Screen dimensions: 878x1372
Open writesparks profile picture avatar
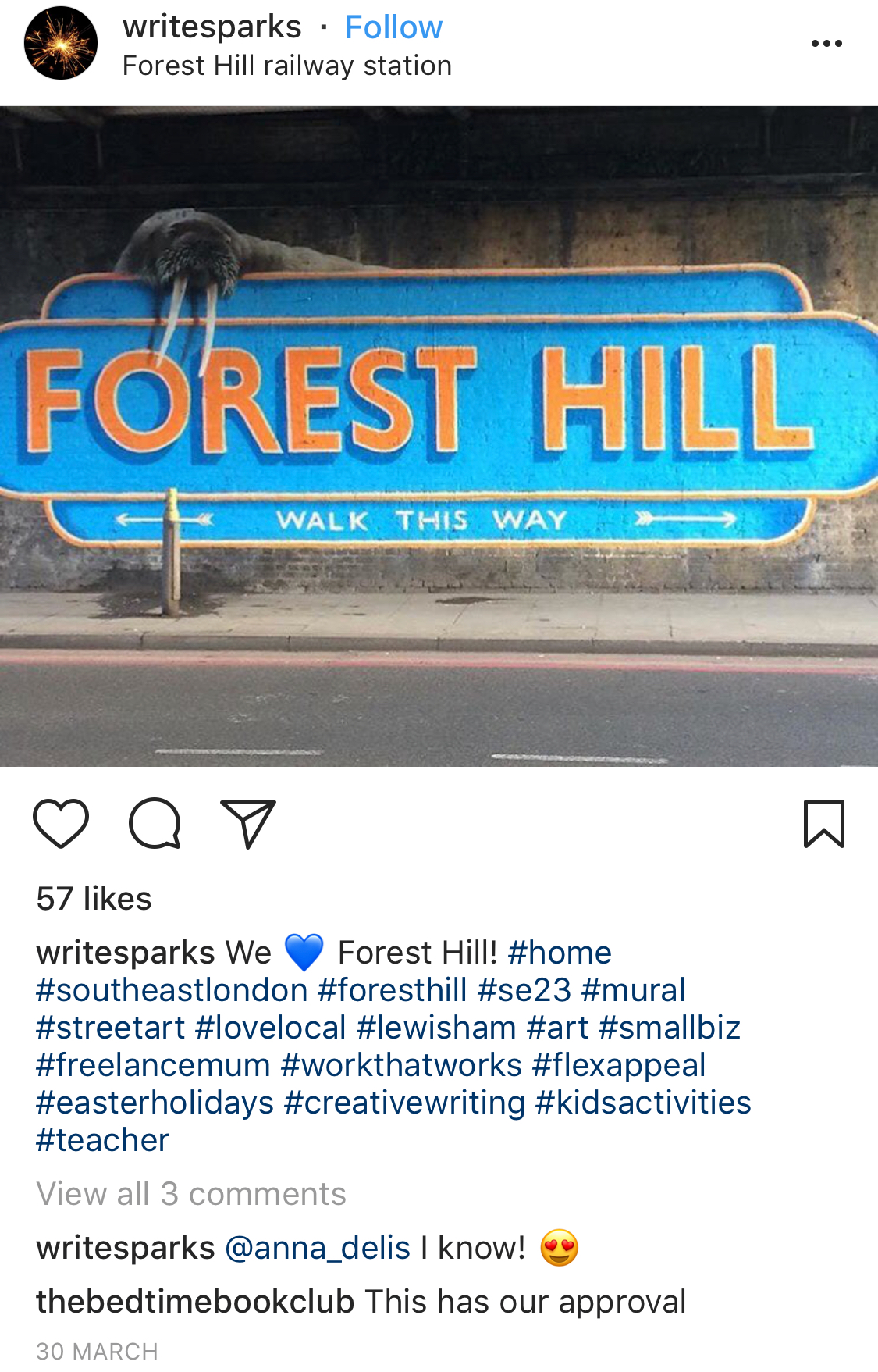pyautogui.click(x=61, y=43)
